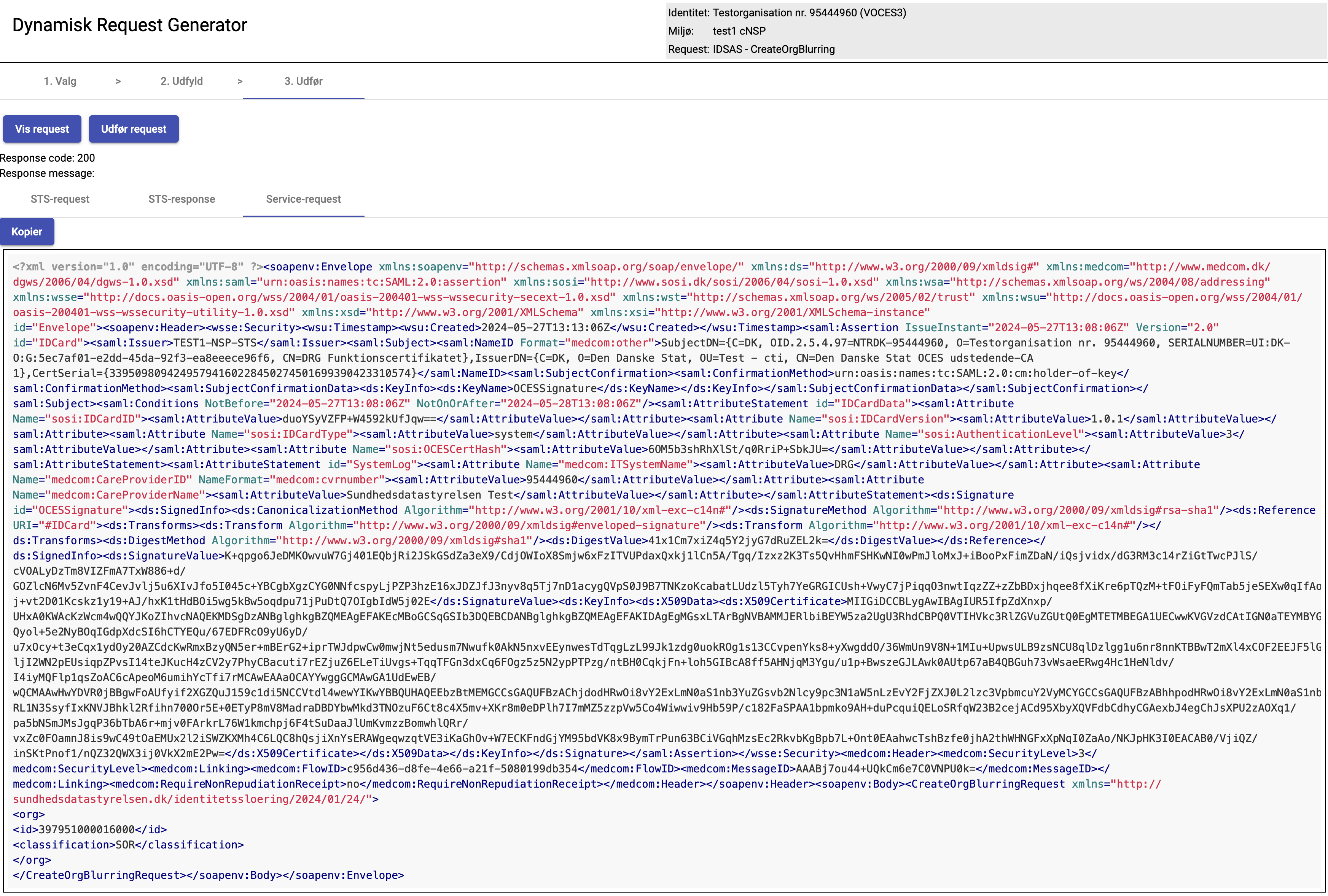The height and width of the screenshot is (896, 1328).
Task: Click the Dynamisk Request Generator title
Action: pyautogui.click(x=130, y=25)
